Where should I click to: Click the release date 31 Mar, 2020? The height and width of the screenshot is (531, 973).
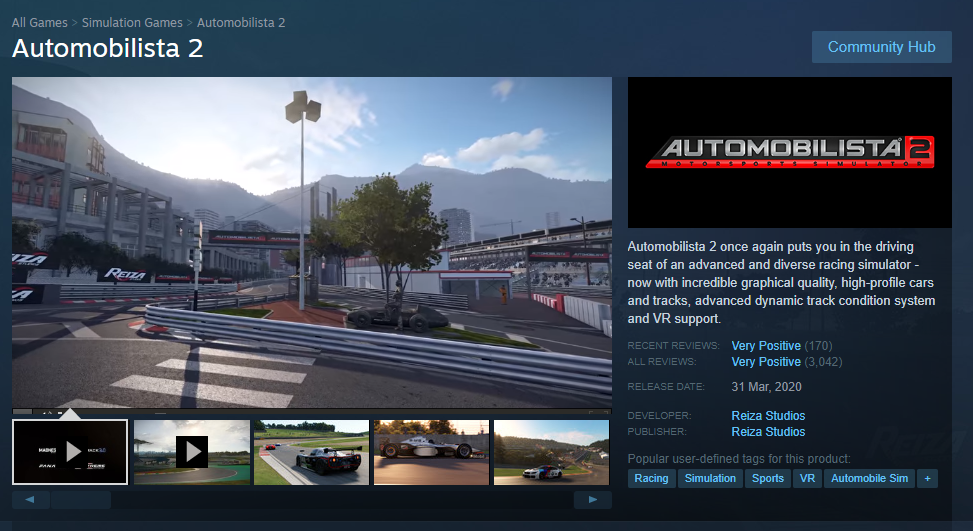(x=766, y=386)
